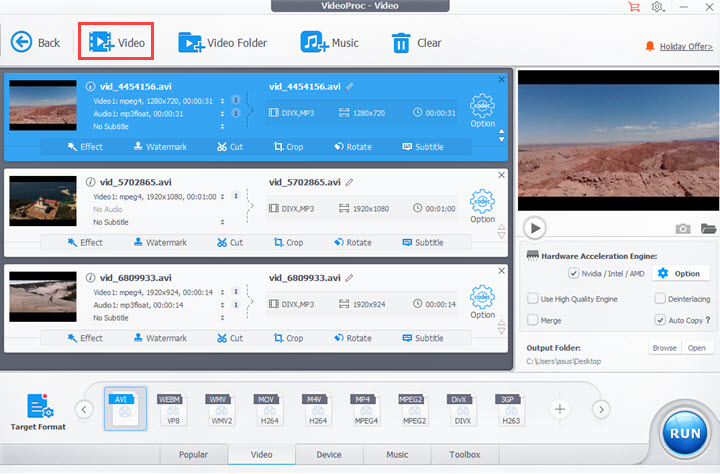Take a snapshot with camera icon
The width and height of the screenshot is (720, 474).
point(682,228)
